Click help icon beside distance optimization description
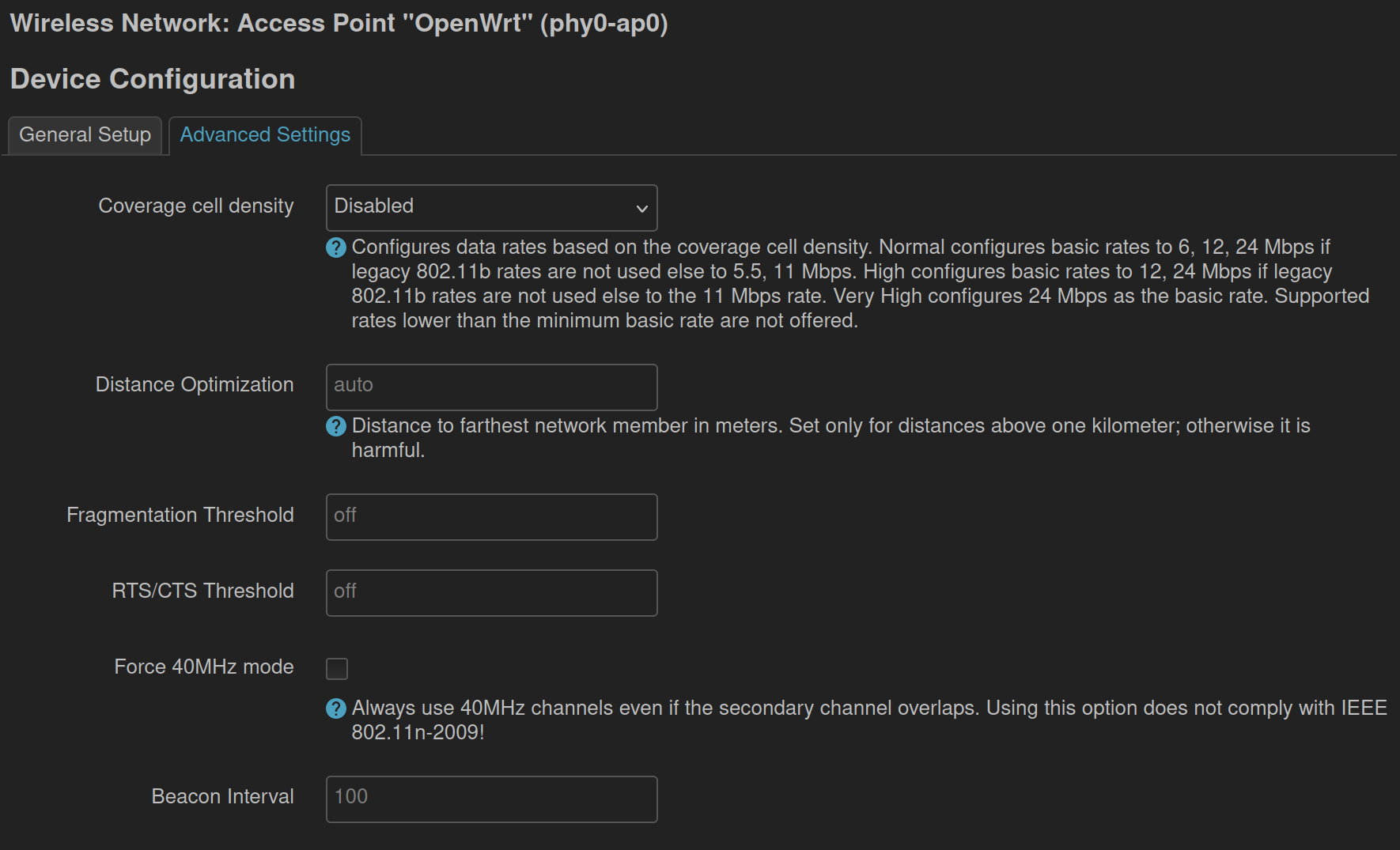The height and width of the screenshot is (850, 1400). click(336, 426)
